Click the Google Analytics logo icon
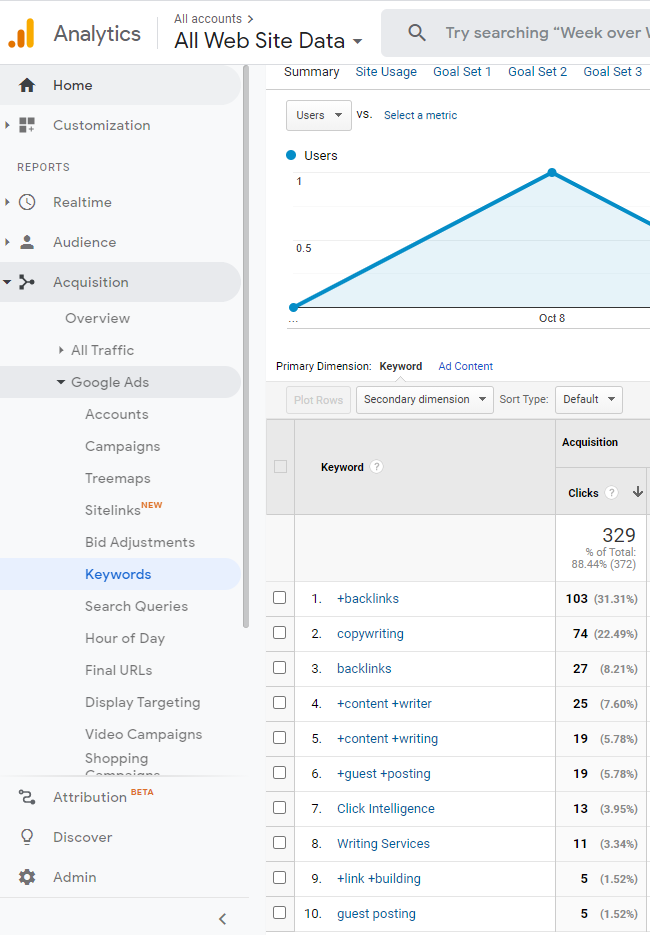Screen dimensions: 650x935 pos(21,34)
